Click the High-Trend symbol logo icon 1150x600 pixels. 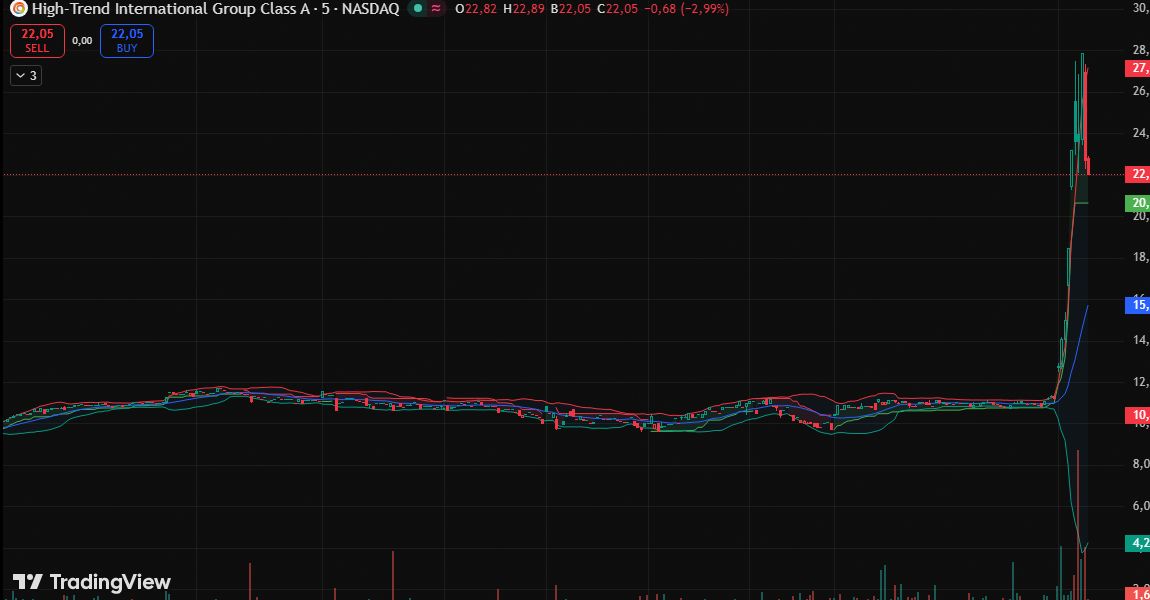(18, 9)
